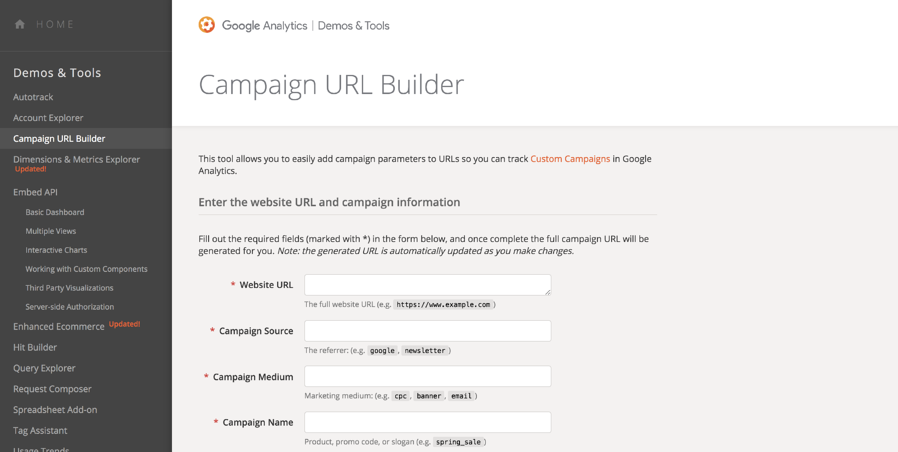Open Hit Builder tool
The width and height of the screenshot is (898, 452).
pos(35,347)
